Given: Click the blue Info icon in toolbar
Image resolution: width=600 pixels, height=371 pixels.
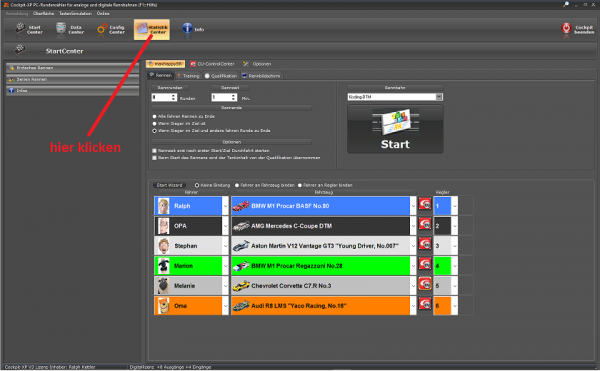Looking at the screenshot, I should click(x=187, y=29).
